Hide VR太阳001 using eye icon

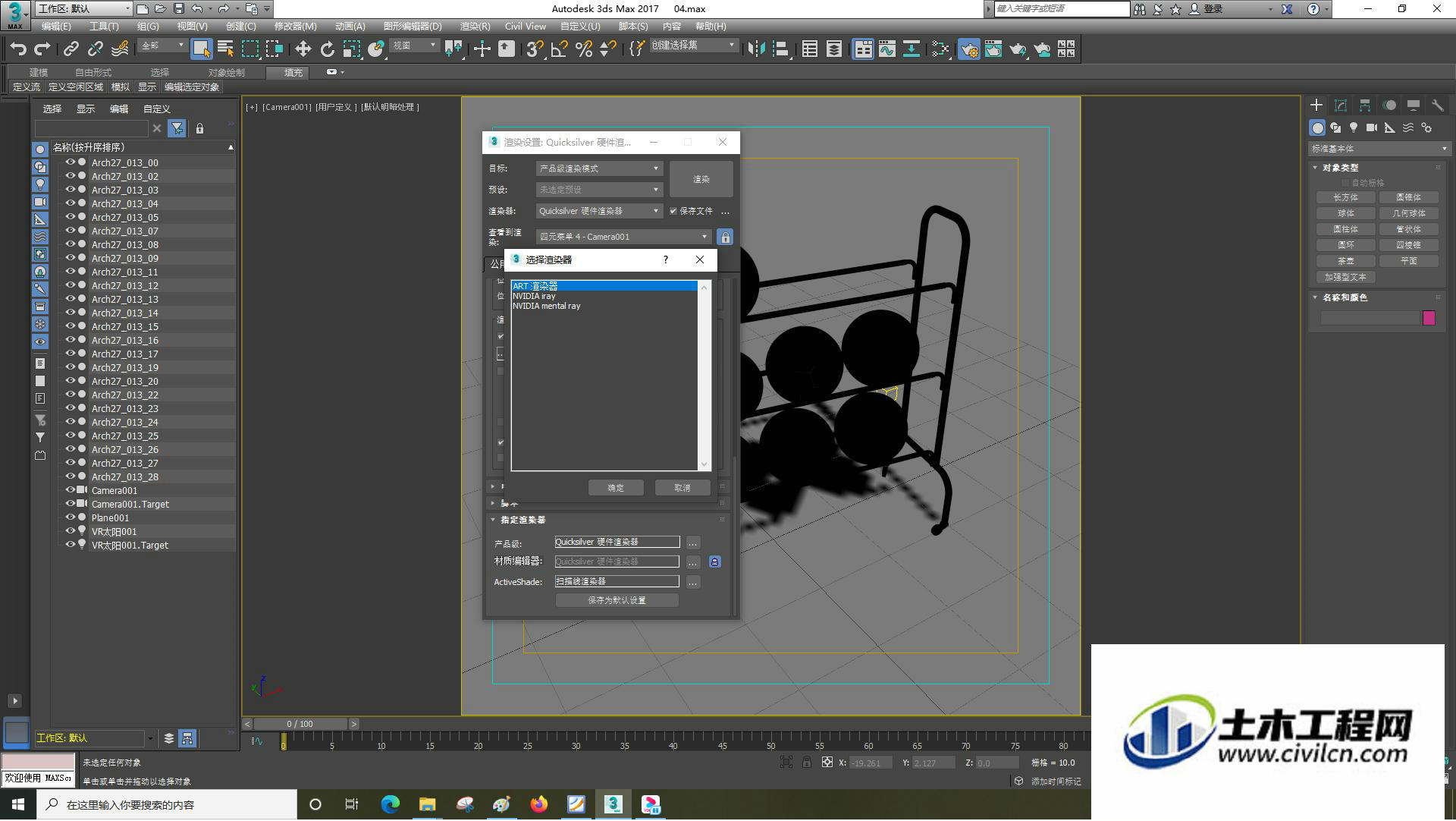coord(71,531)
